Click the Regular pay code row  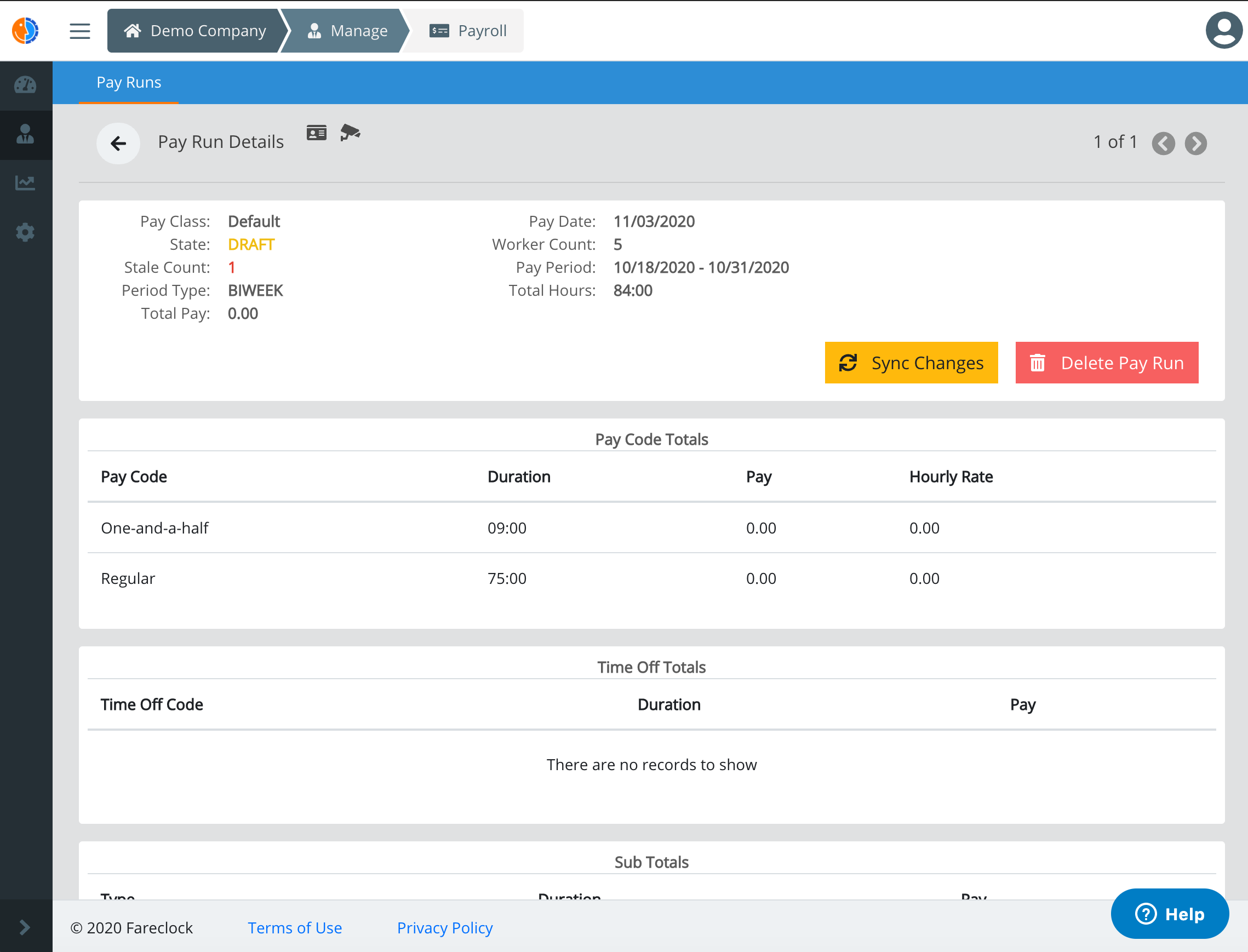coord(651,578)
